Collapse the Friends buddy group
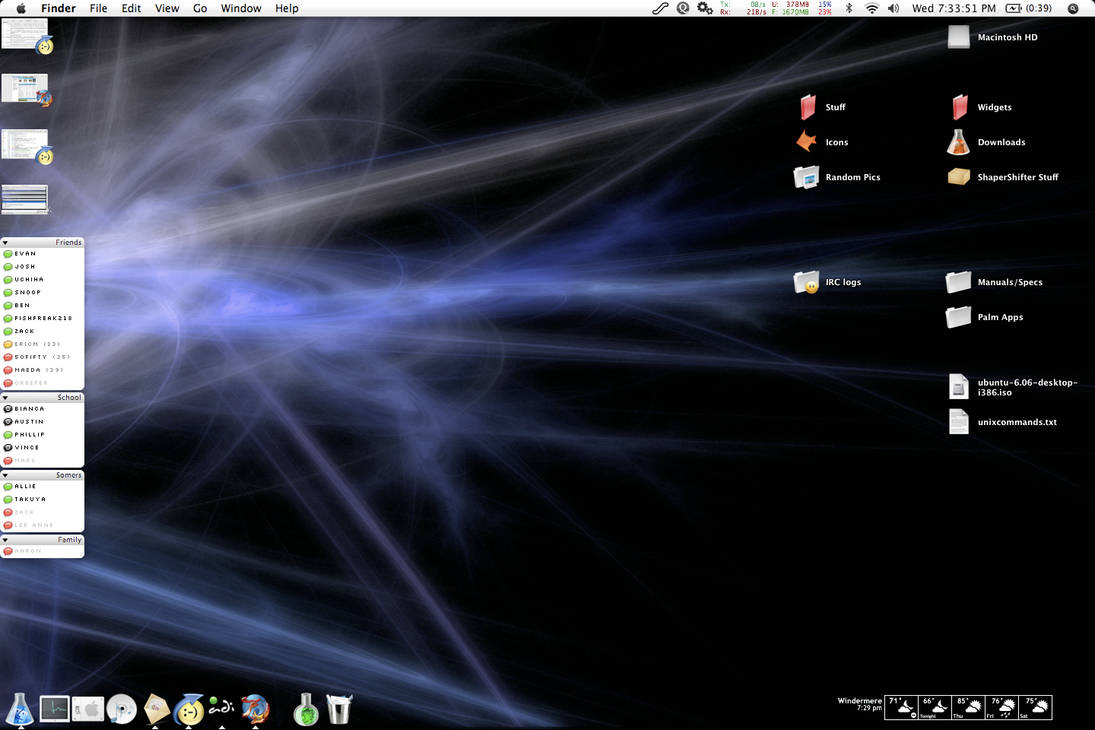This screenshot has height=730, width=1095. tap(8, 241)
